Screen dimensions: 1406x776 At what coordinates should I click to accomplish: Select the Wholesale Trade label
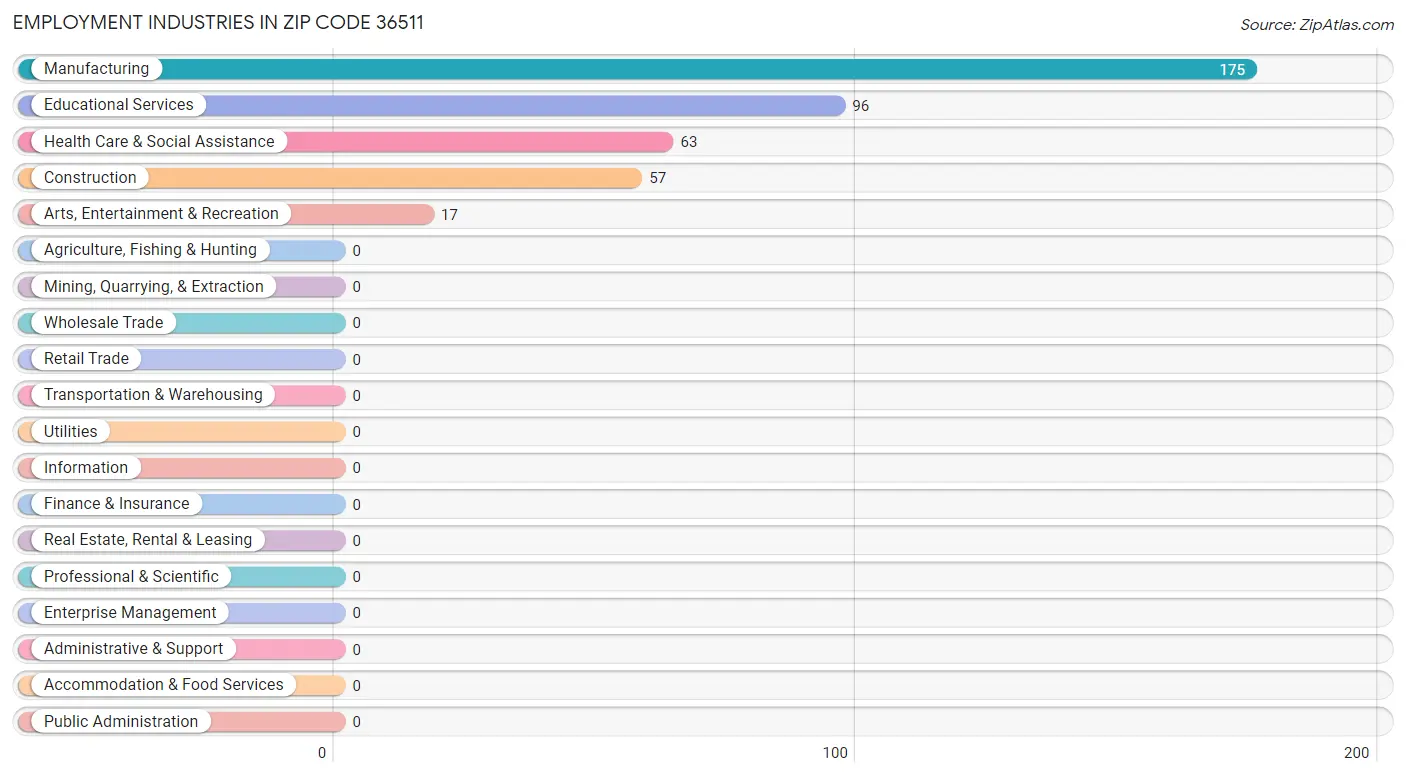tap(103, 323)
